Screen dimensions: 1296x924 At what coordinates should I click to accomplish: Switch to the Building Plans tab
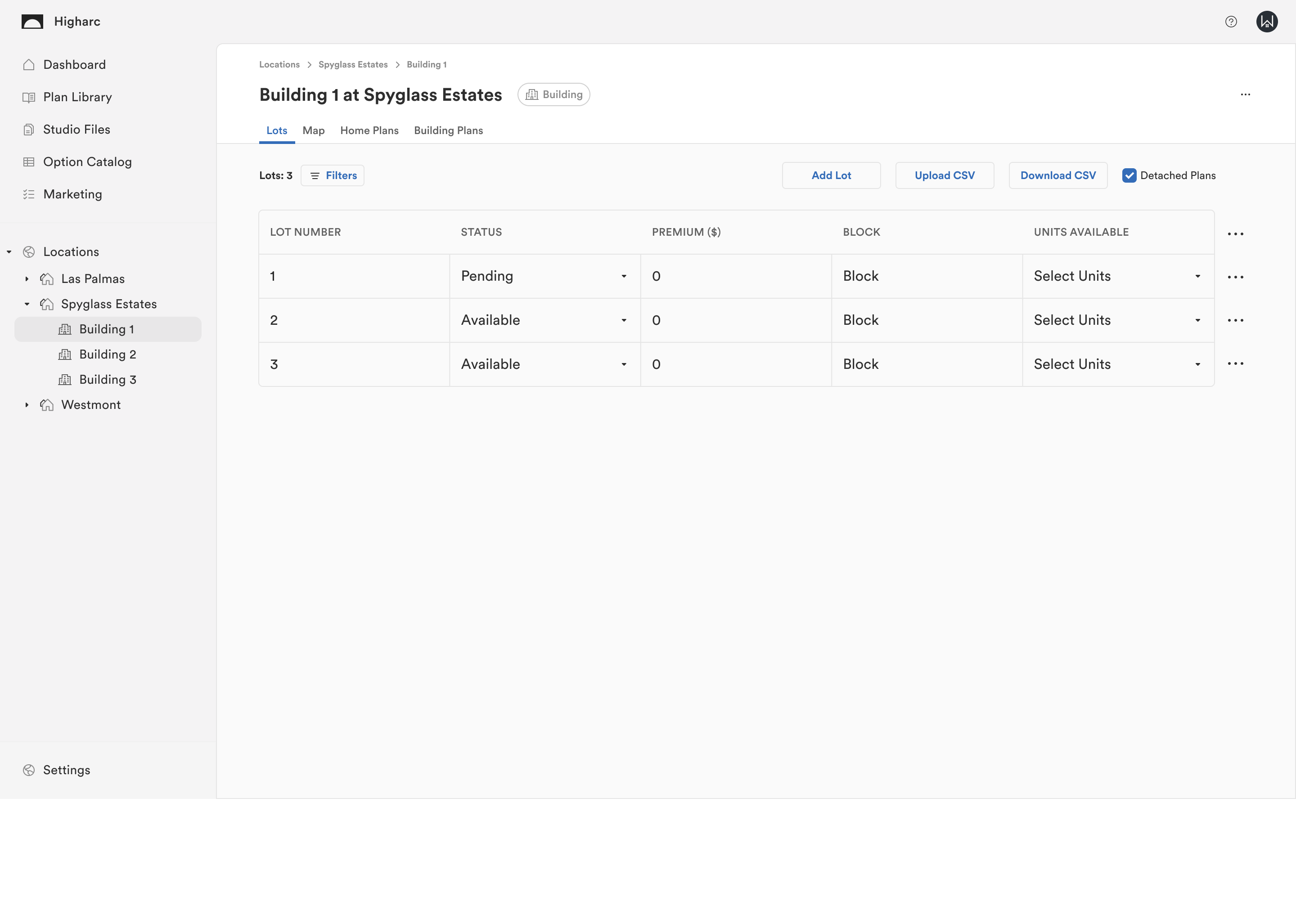click(x=448, y=130)
